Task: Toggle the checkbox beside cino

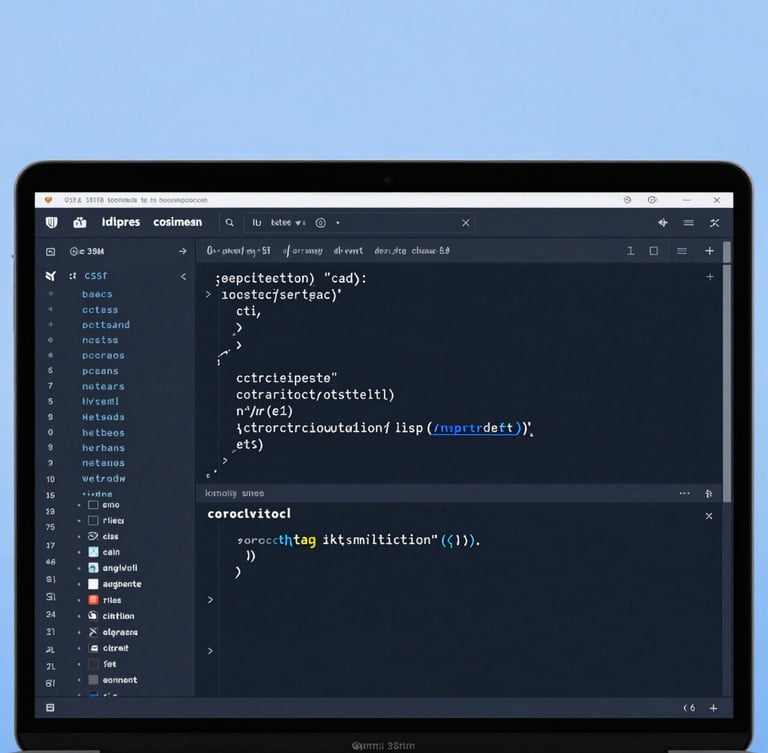Action: pyautogui.click(x=93, y=505)
